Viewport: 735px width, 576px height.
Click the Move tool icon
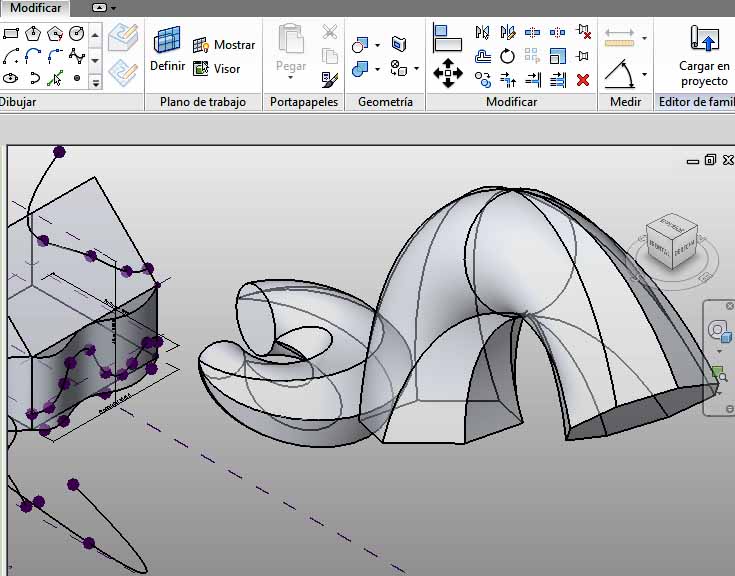tap(447, 72)
